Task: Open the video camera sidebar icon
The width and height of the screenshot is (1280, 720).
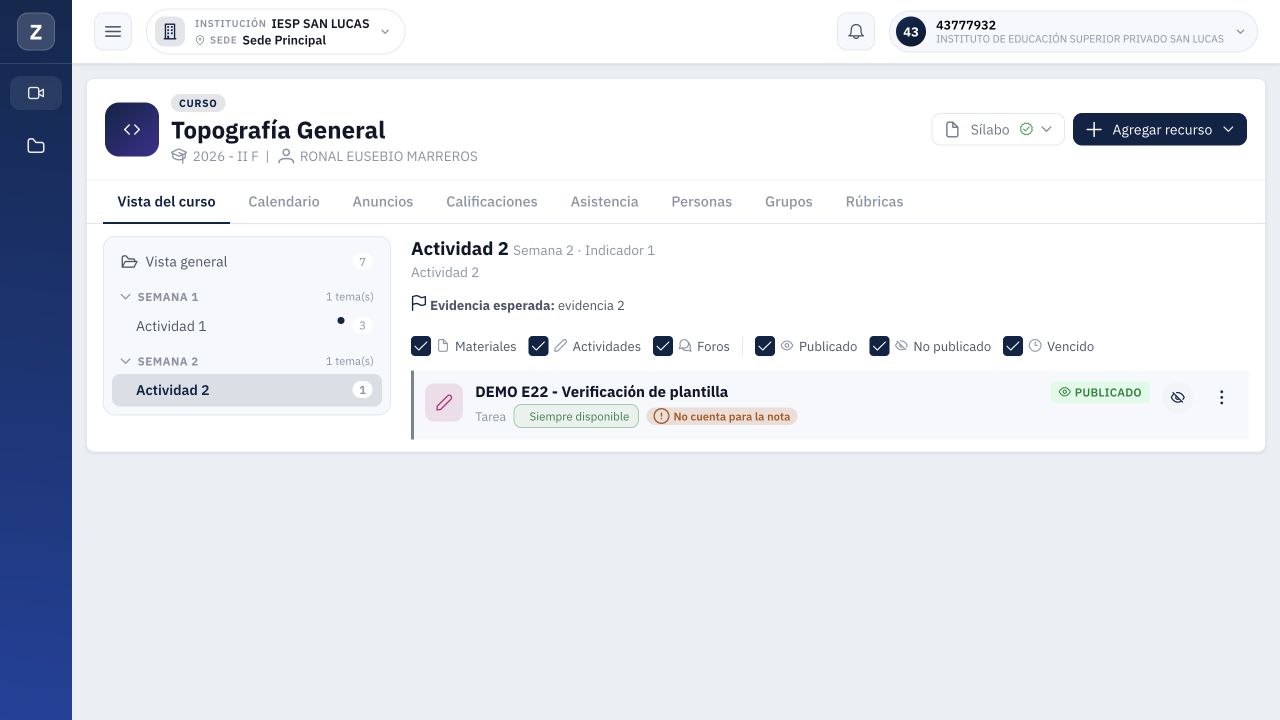Action: point(36,93)
